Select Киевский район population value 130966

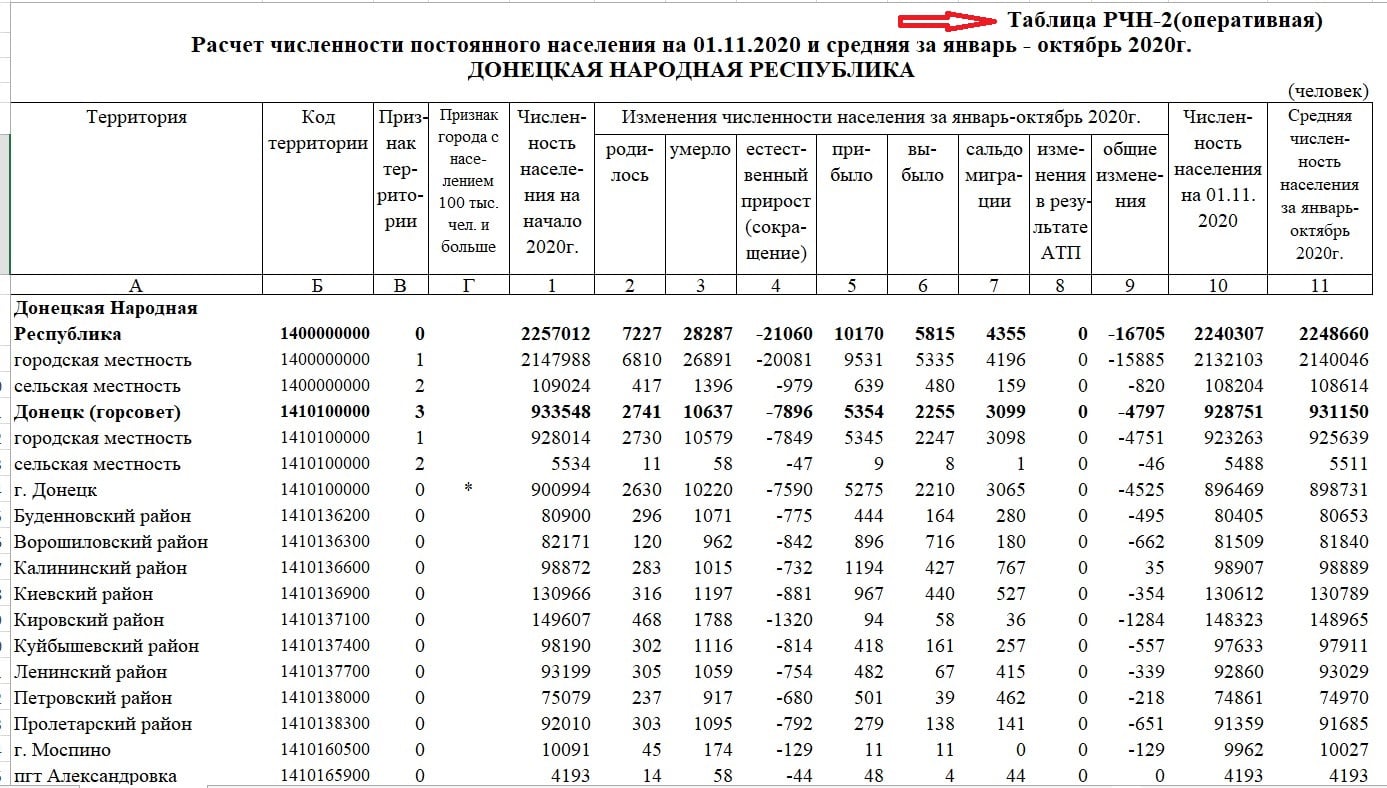coord(561,594)
